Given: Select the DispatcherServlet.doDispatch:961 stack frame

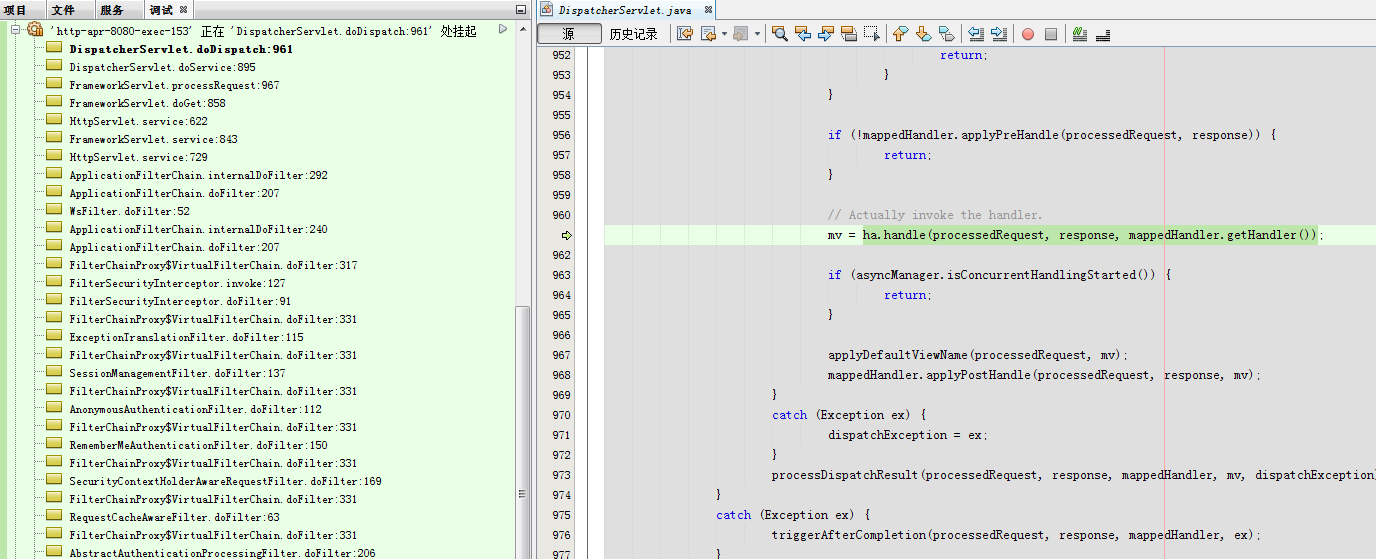Looking at the screenshot, I should (x=181, y=49).
